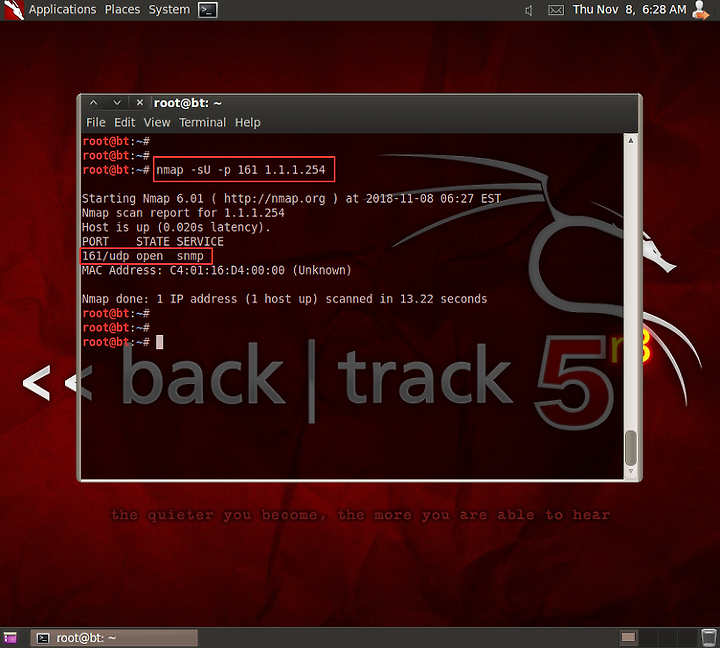Open the terminal File menu
720x648 pixels.
[x=96, y=123]
